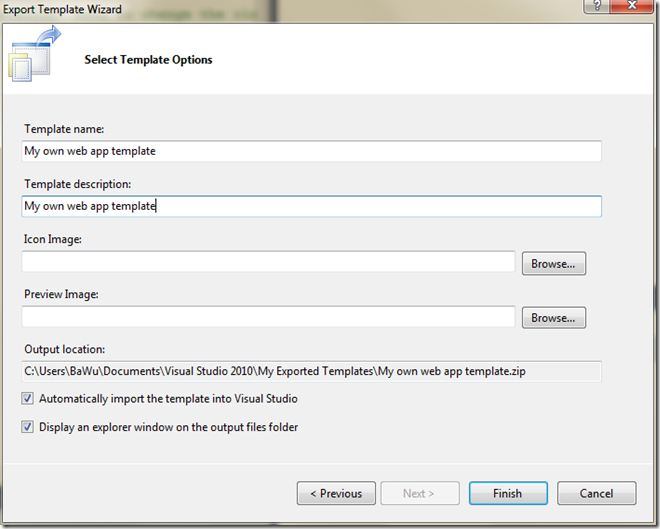Cancel the Export Template Wizard

(x=596, y=493)
